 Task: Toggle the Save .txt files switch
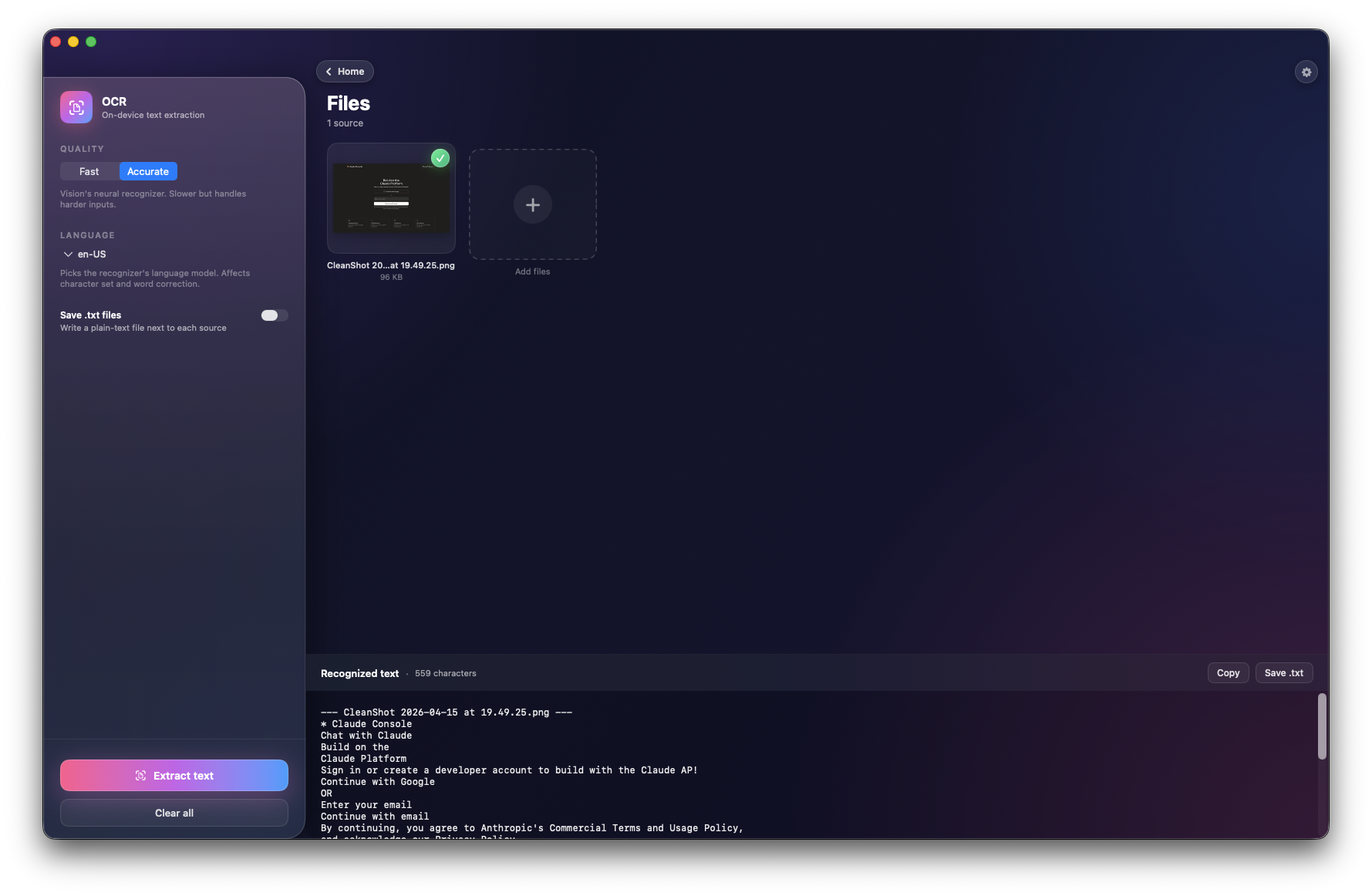(274, 315)
